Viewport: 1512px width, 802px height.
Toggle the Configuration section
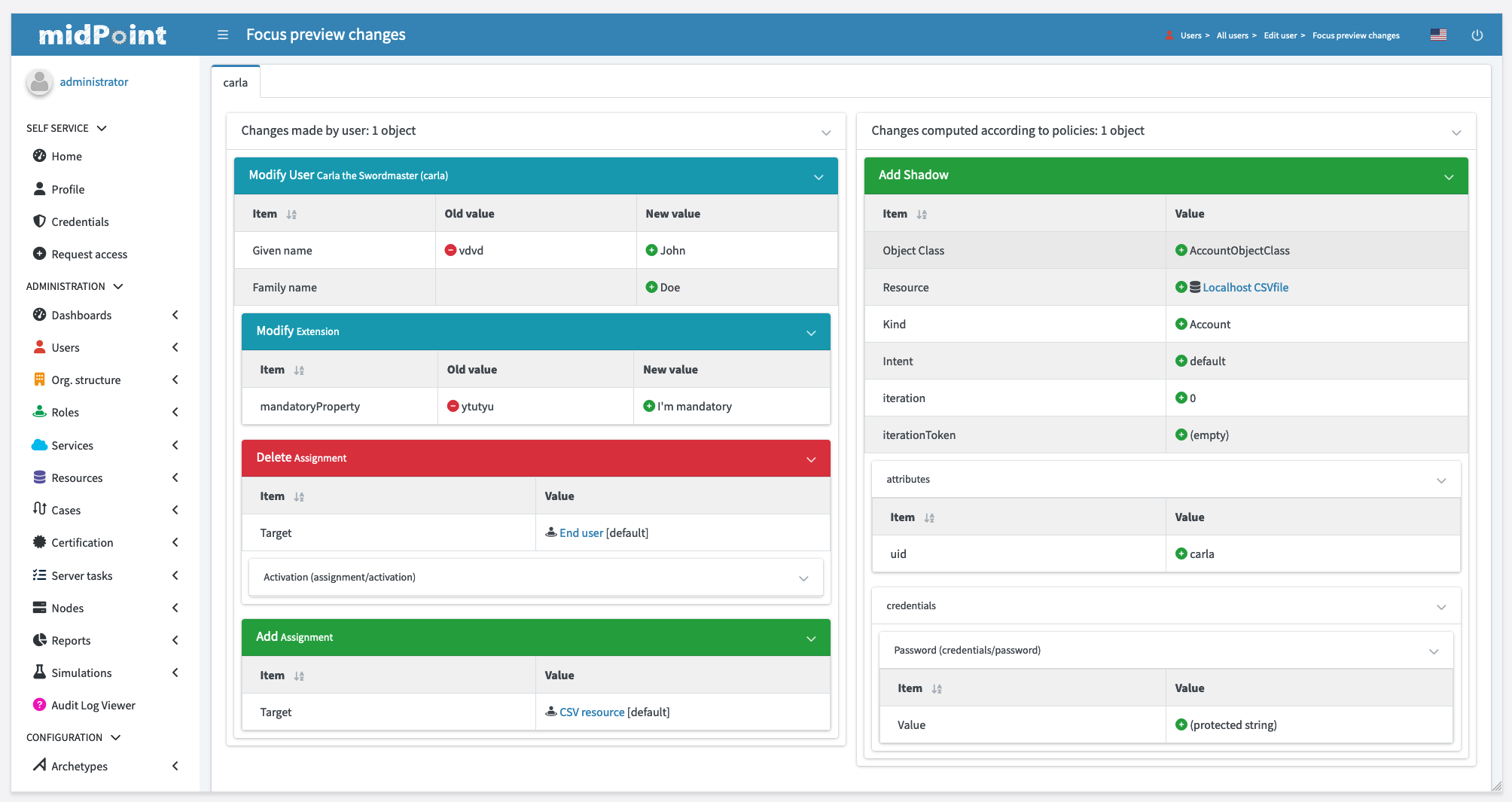pos(115,737)
